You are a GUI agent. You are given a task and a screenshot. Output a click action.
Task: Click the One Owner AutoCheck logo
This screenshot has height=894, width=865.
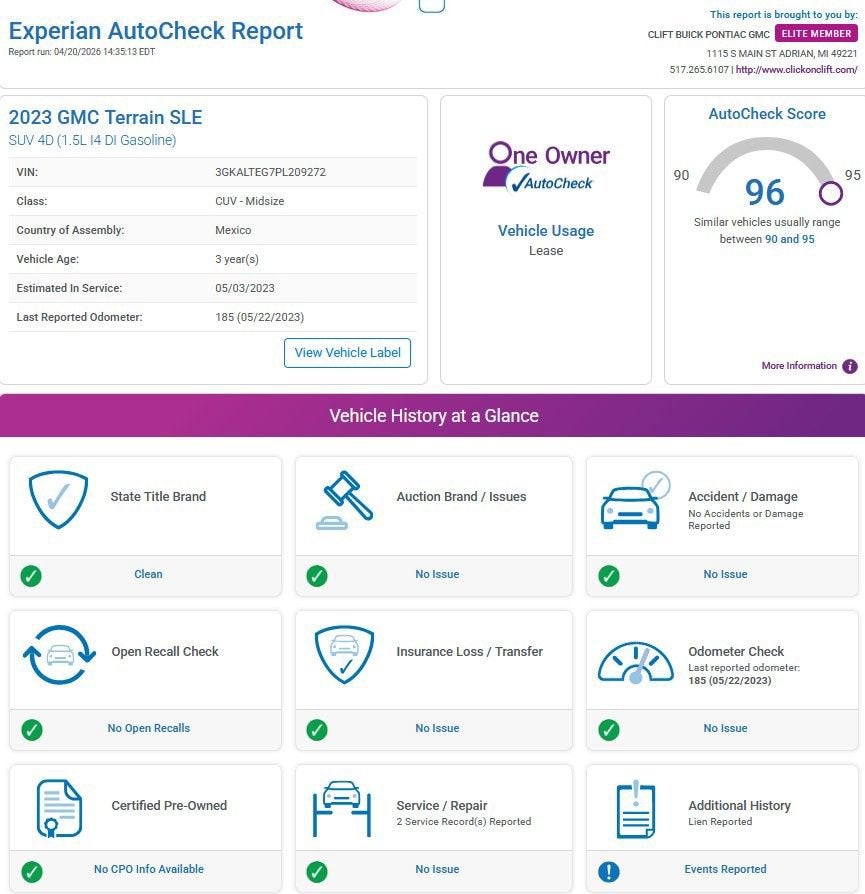tap(546, 166)
